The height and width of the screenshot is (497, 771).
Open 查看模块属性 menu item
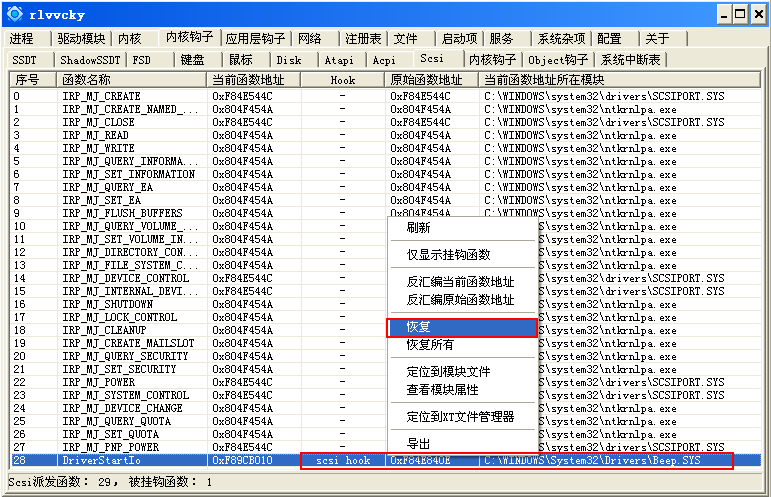442,390
